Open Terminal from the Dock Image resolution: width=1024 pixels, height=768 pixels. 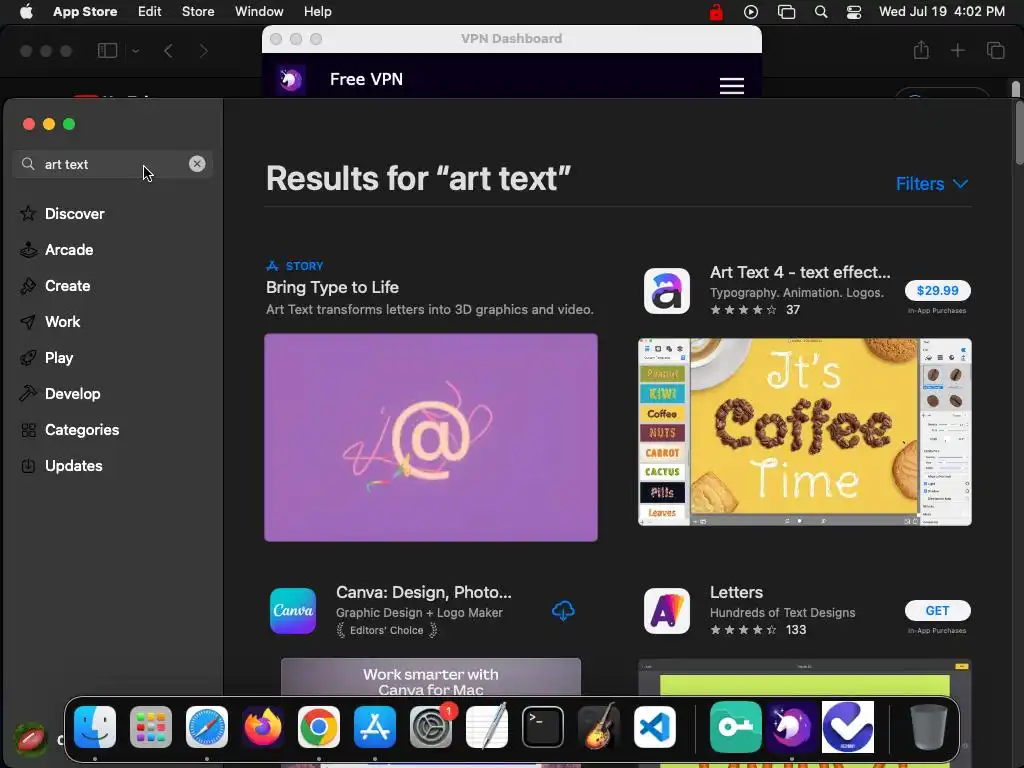pos(543,727)
